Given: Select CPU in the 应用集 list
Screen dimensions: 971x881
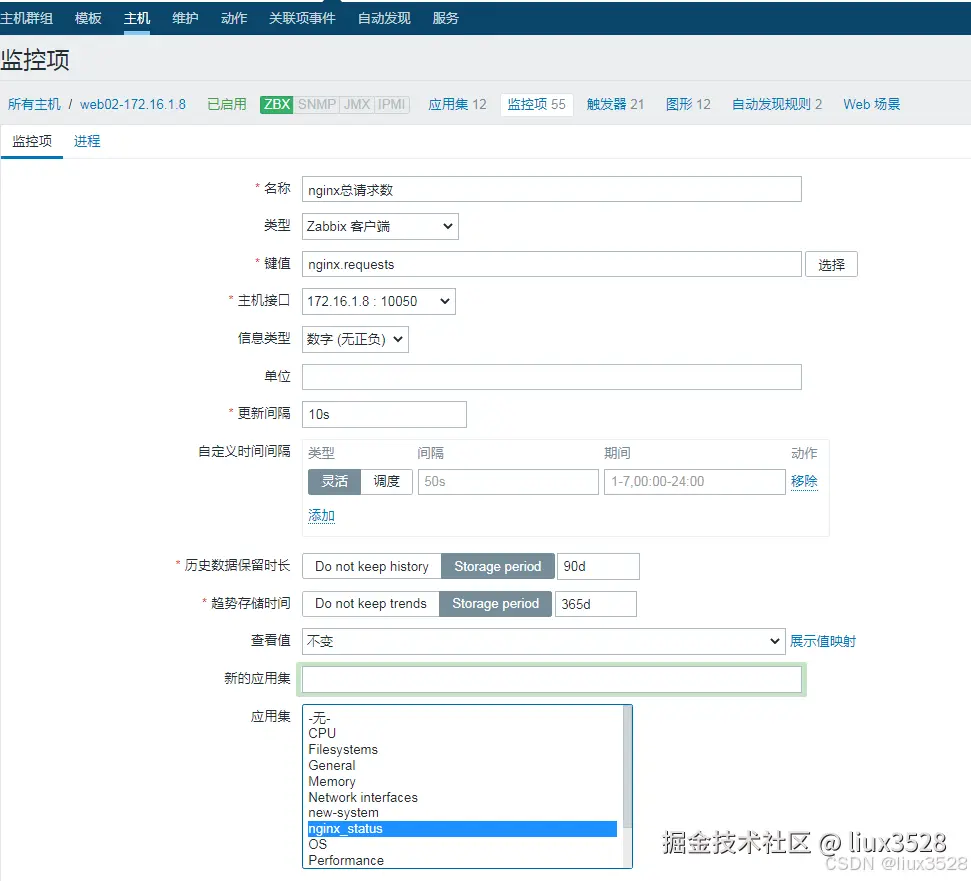Looking at the screenshot, I should tap(463, 734).
